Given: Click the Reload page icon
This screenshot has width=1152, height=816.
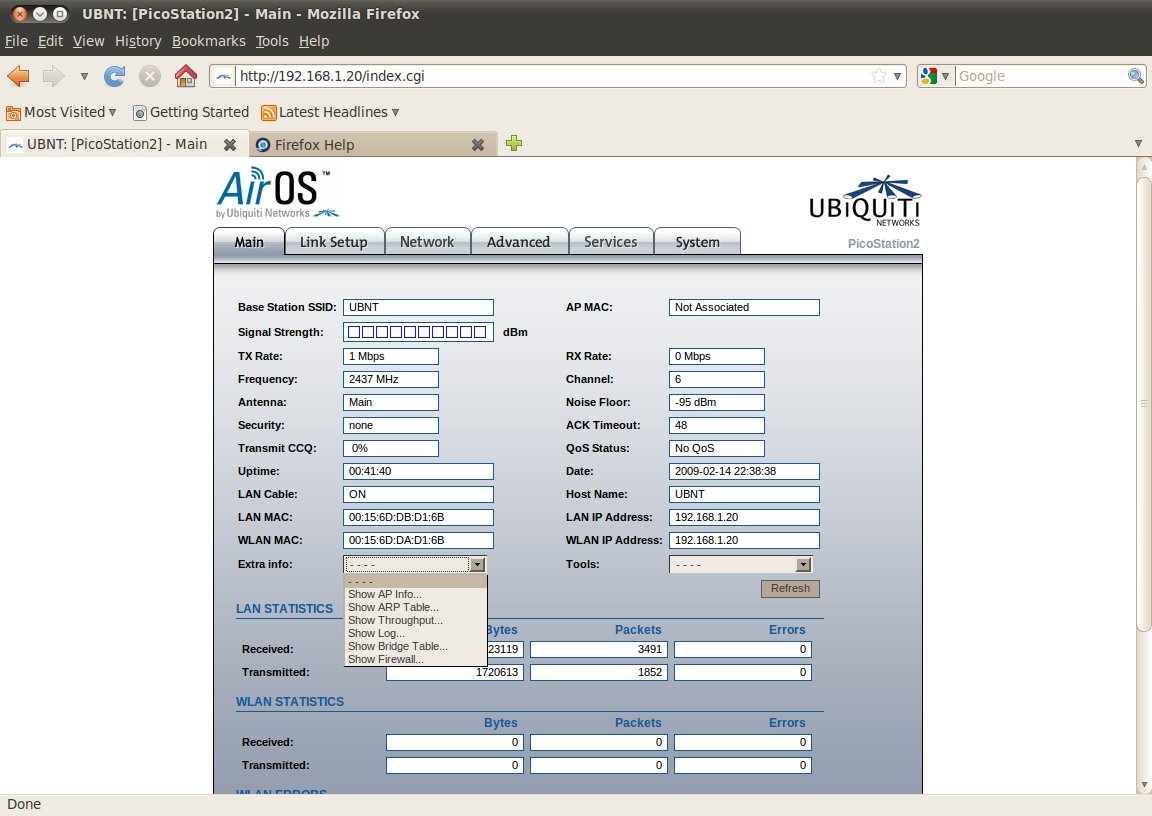Looking at the screenshot, I should pyautogui.click(x=115, y=76).
